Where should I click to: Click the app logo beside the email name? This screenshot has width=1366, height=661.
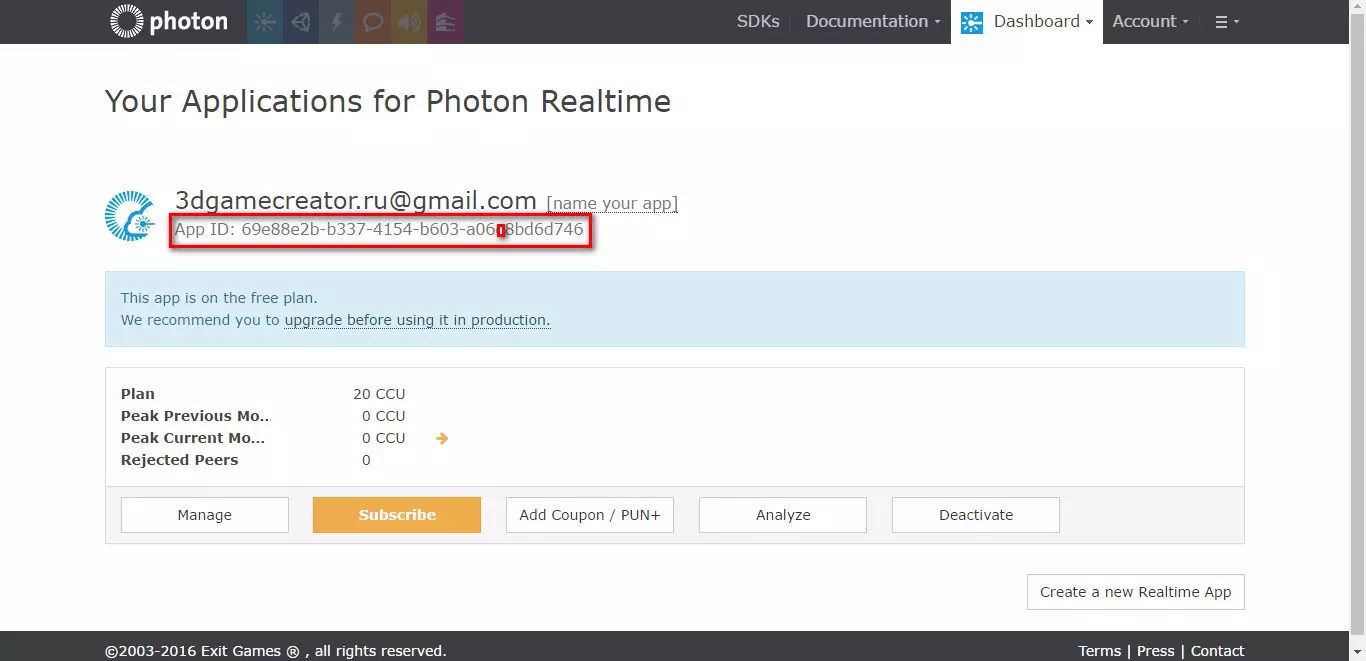coord(130,215)
